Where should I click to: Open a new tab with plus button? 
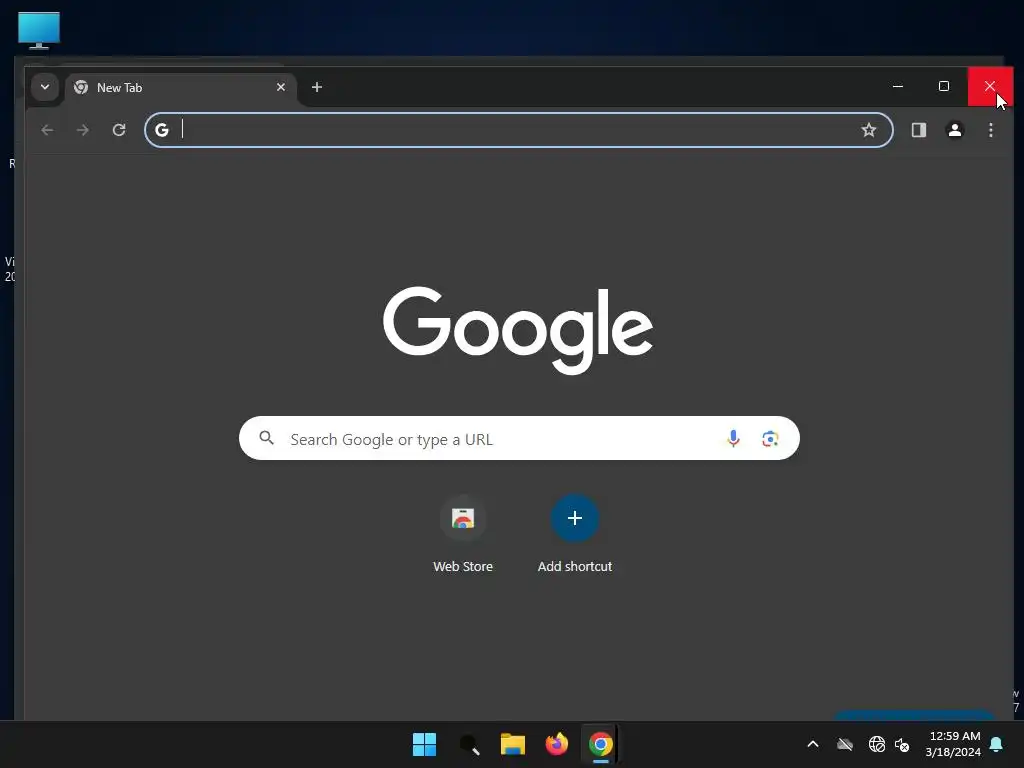point(317,87)
